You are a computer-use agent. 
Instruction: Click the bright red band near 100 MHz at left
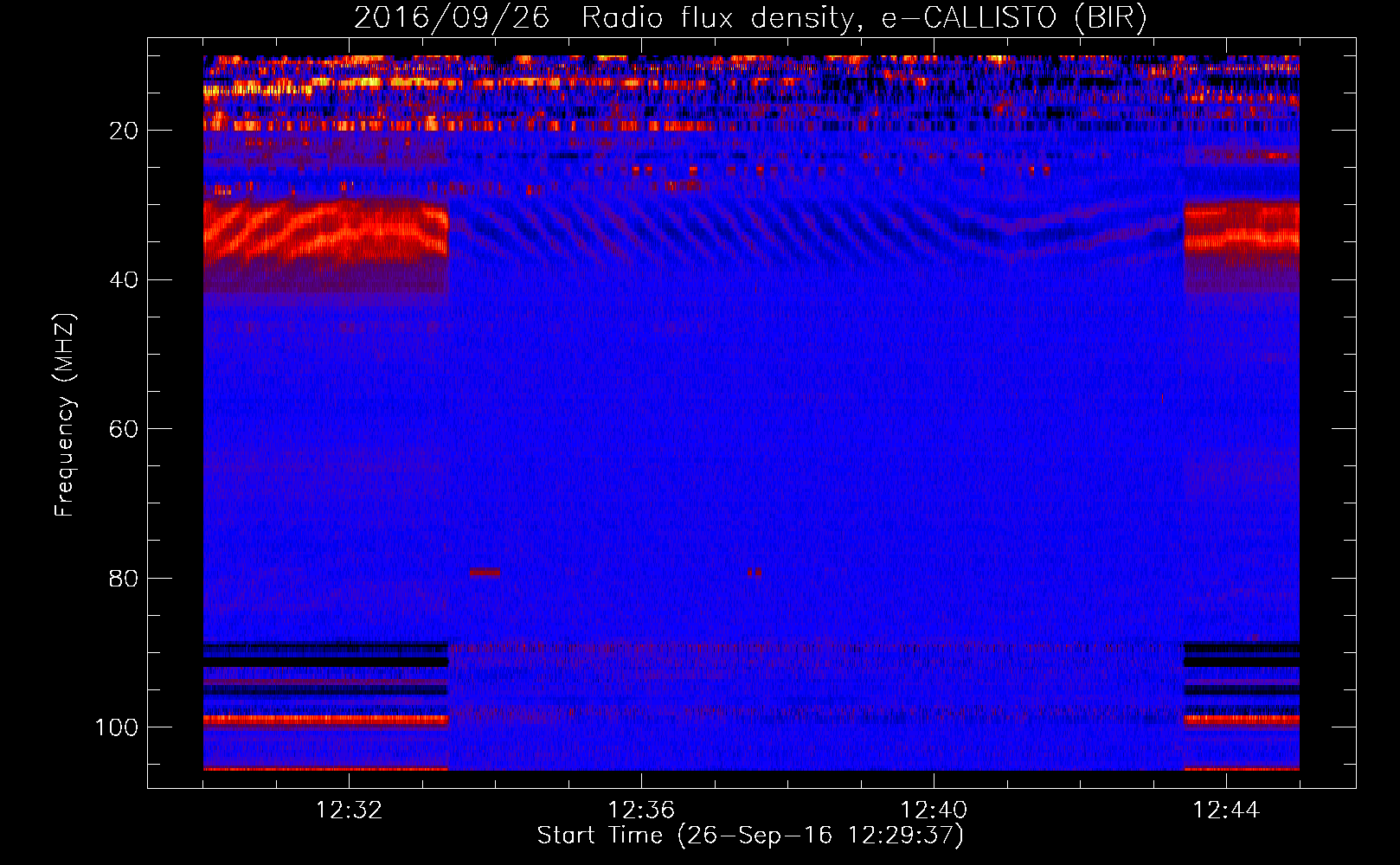tap(325, 720)
